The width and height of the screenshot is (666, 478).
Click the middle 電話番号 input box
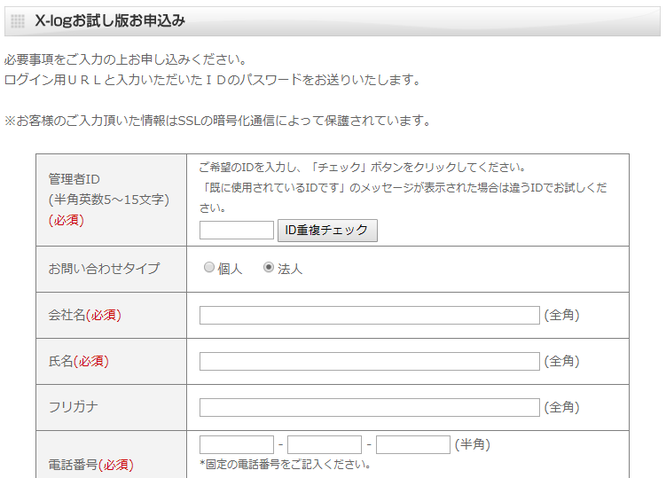[325, 445]
